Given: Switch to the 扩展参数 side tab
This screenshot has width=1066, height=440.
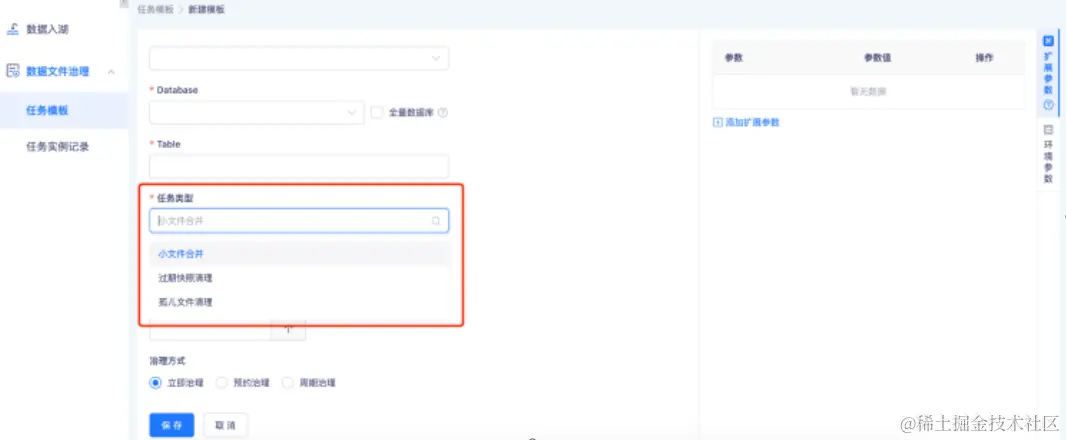Looking at the screenshot, I should pos(1048,73).
